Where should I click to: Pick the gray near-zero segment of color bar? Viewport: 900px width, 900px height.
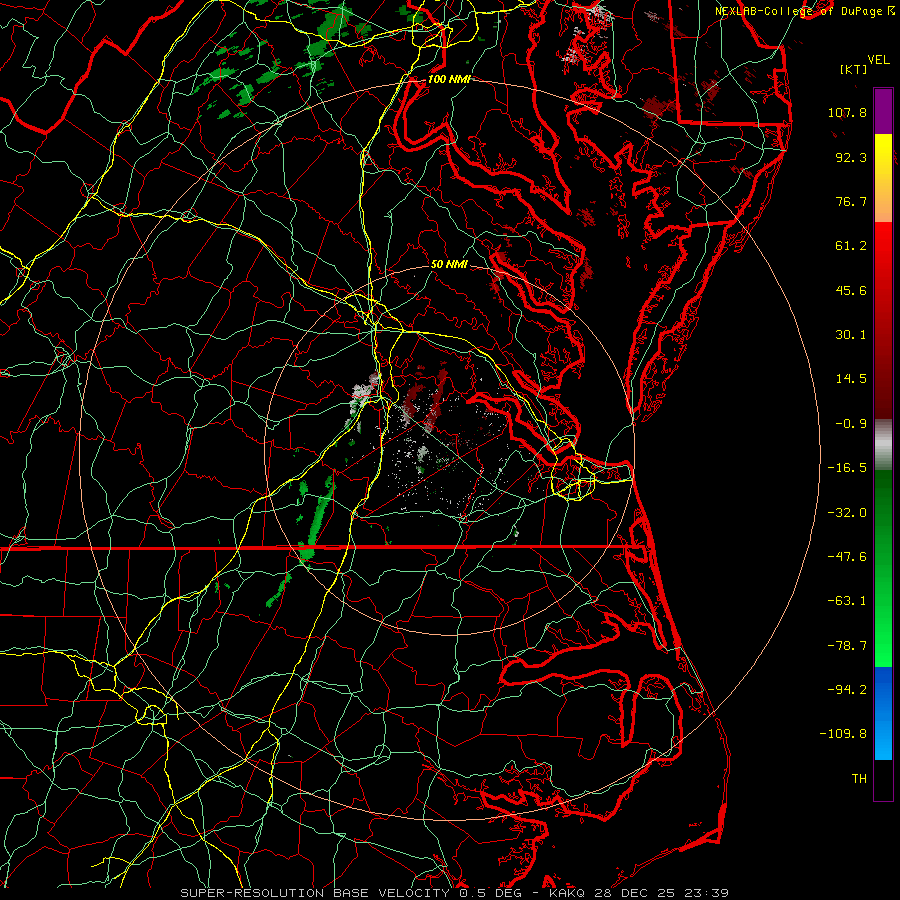pyautogui.click(x=883, y=444)
